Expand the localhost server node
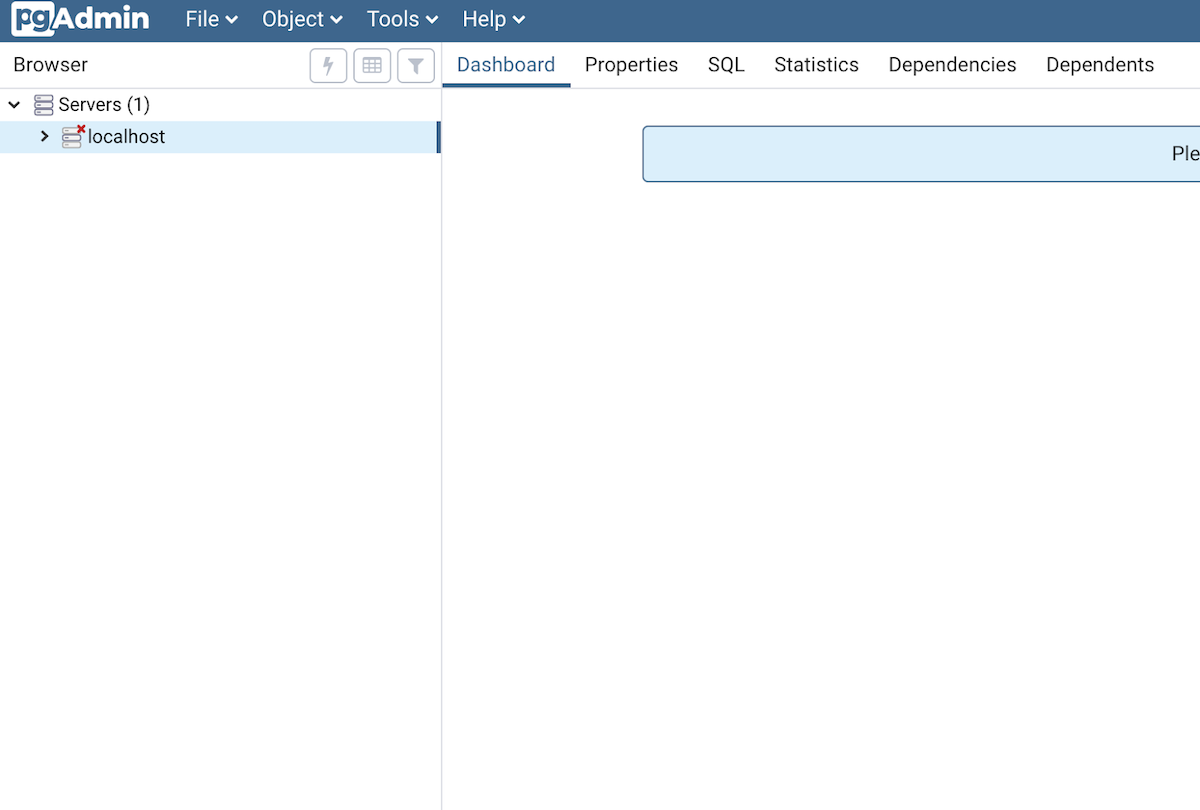This screenshot has height=810, width=1200. [x=44, y=136]
